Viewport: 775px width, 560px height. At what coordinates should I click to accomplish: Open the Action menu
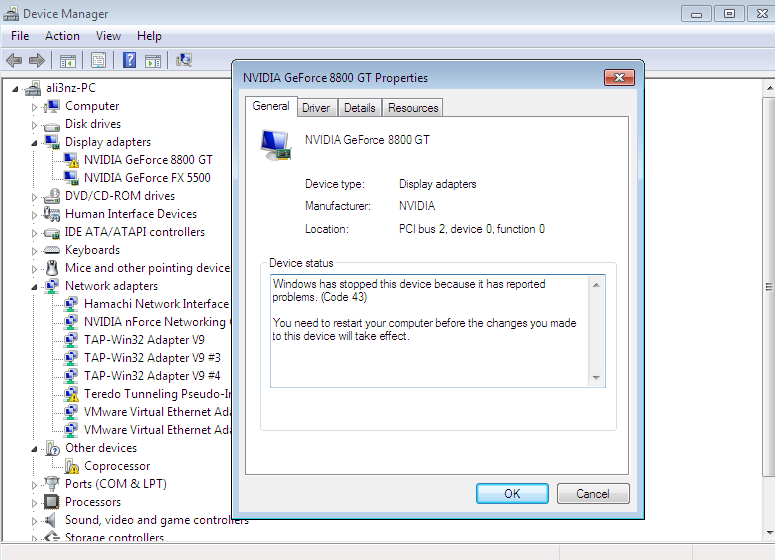pos(62,36)
